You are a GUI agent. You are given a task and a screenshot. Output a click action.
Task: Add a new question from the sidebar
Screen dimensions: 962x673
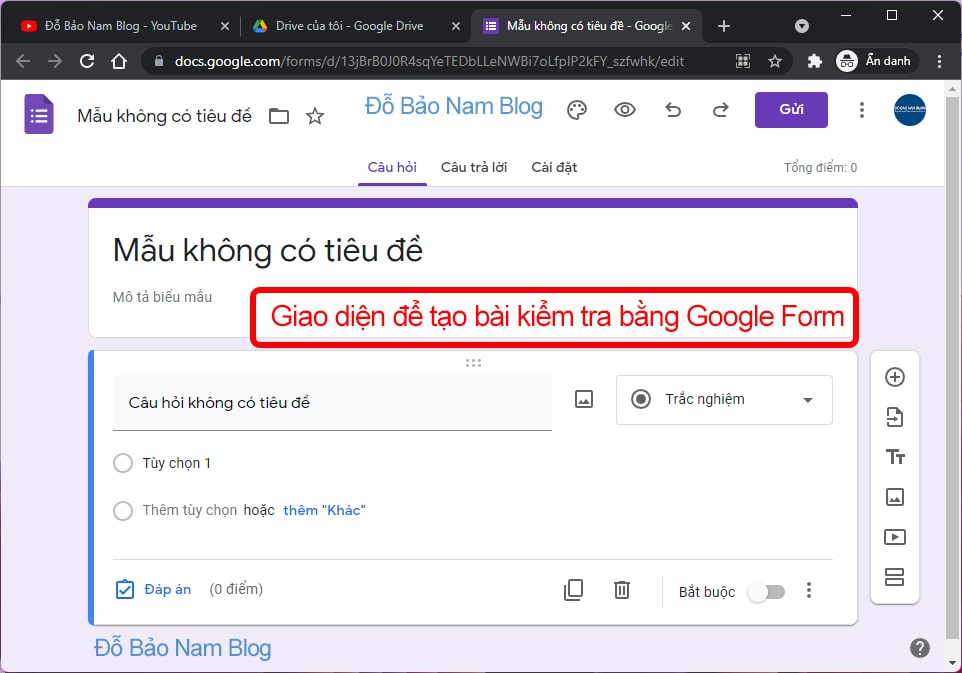895,377
